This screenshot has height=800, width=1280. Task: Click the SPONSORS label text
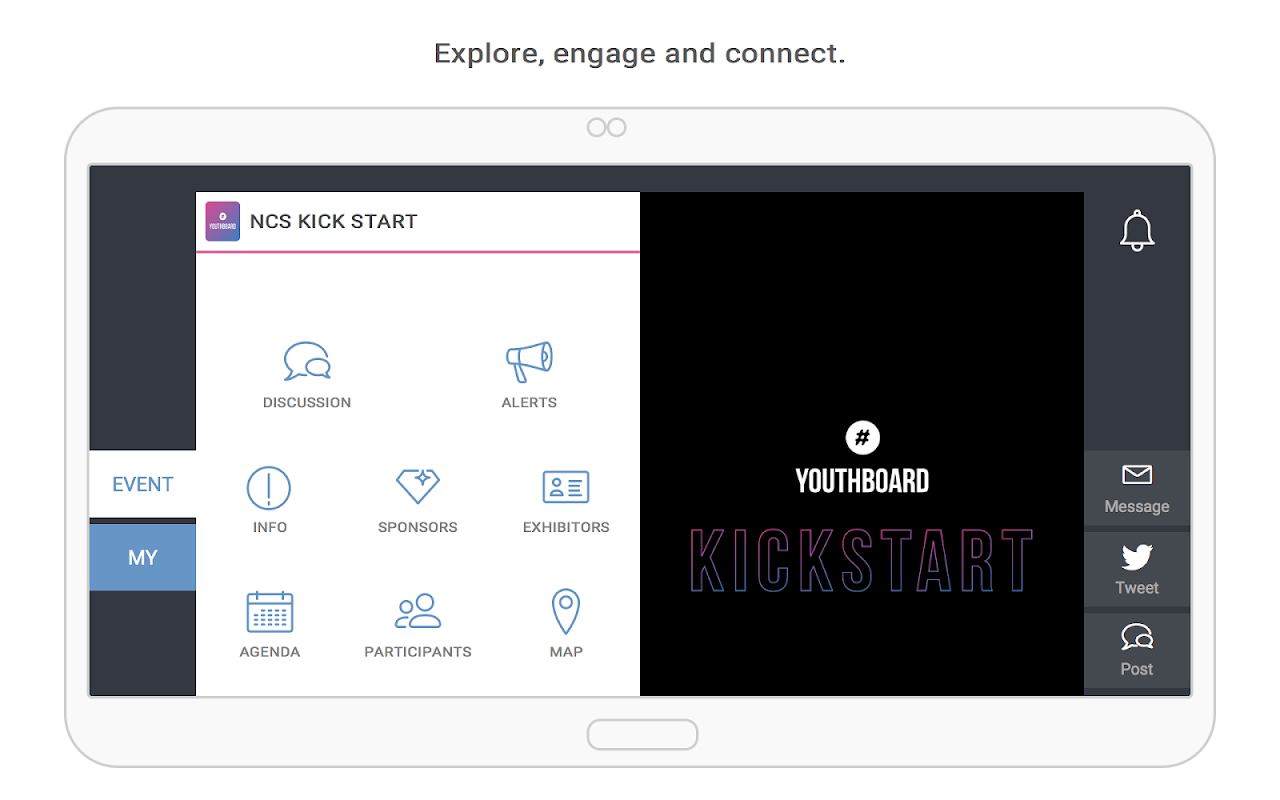(x=418, y=527)
